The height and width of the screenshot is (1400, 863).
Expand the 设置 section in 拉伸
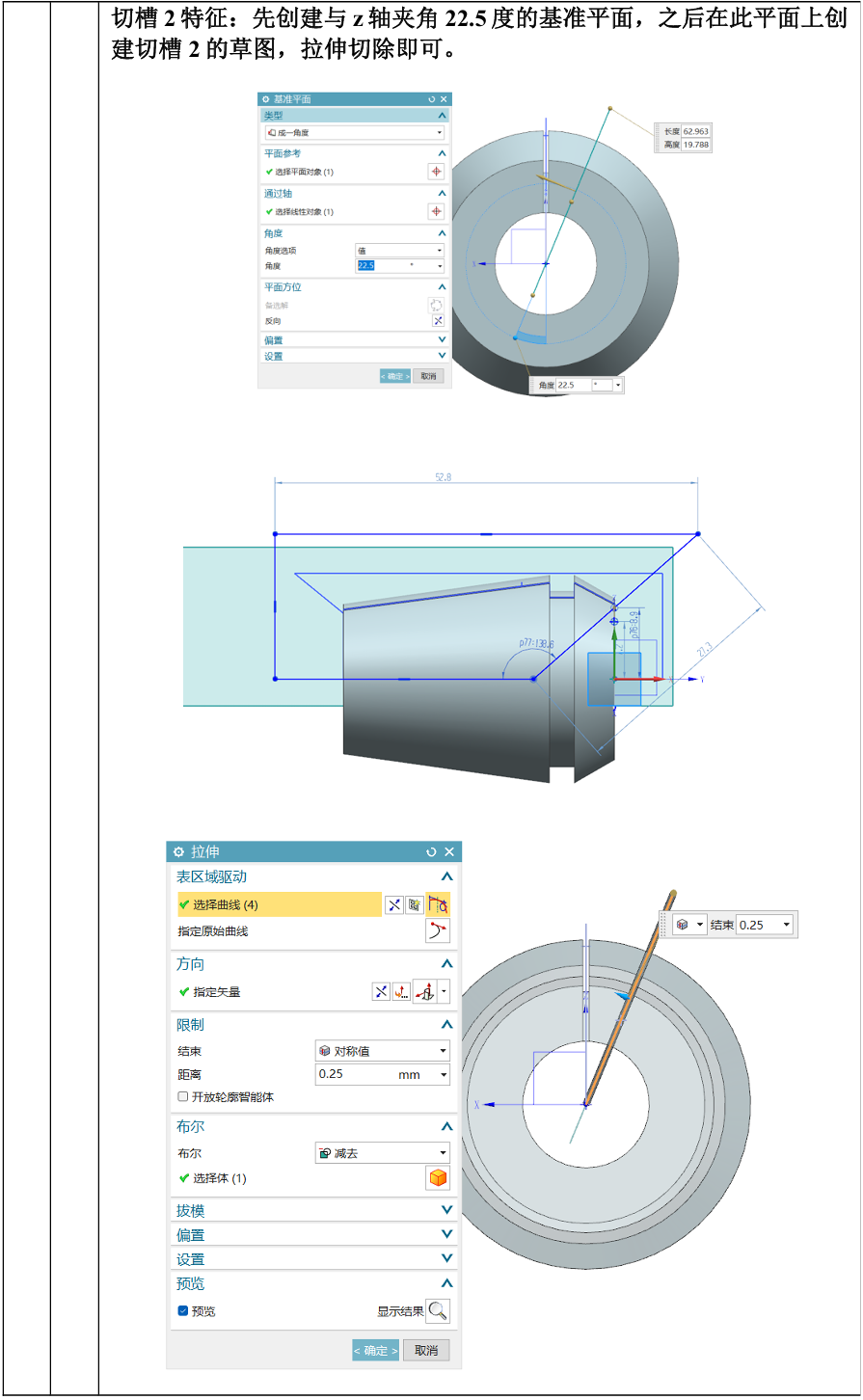click(x=446, y=1258)
